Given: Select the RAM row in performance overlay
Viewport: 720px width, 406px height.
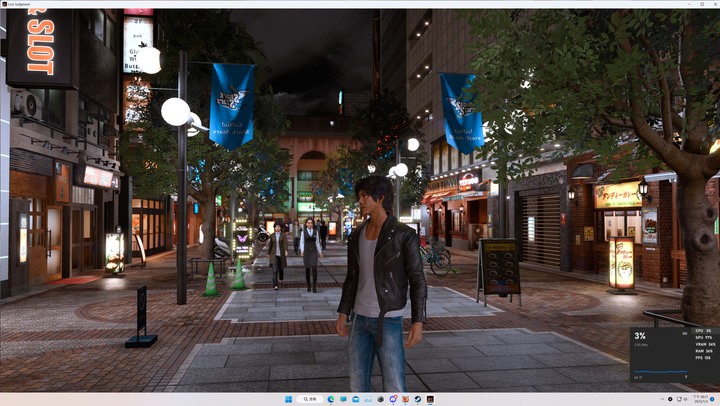Looking at the screenshot, I should point(705,351).
